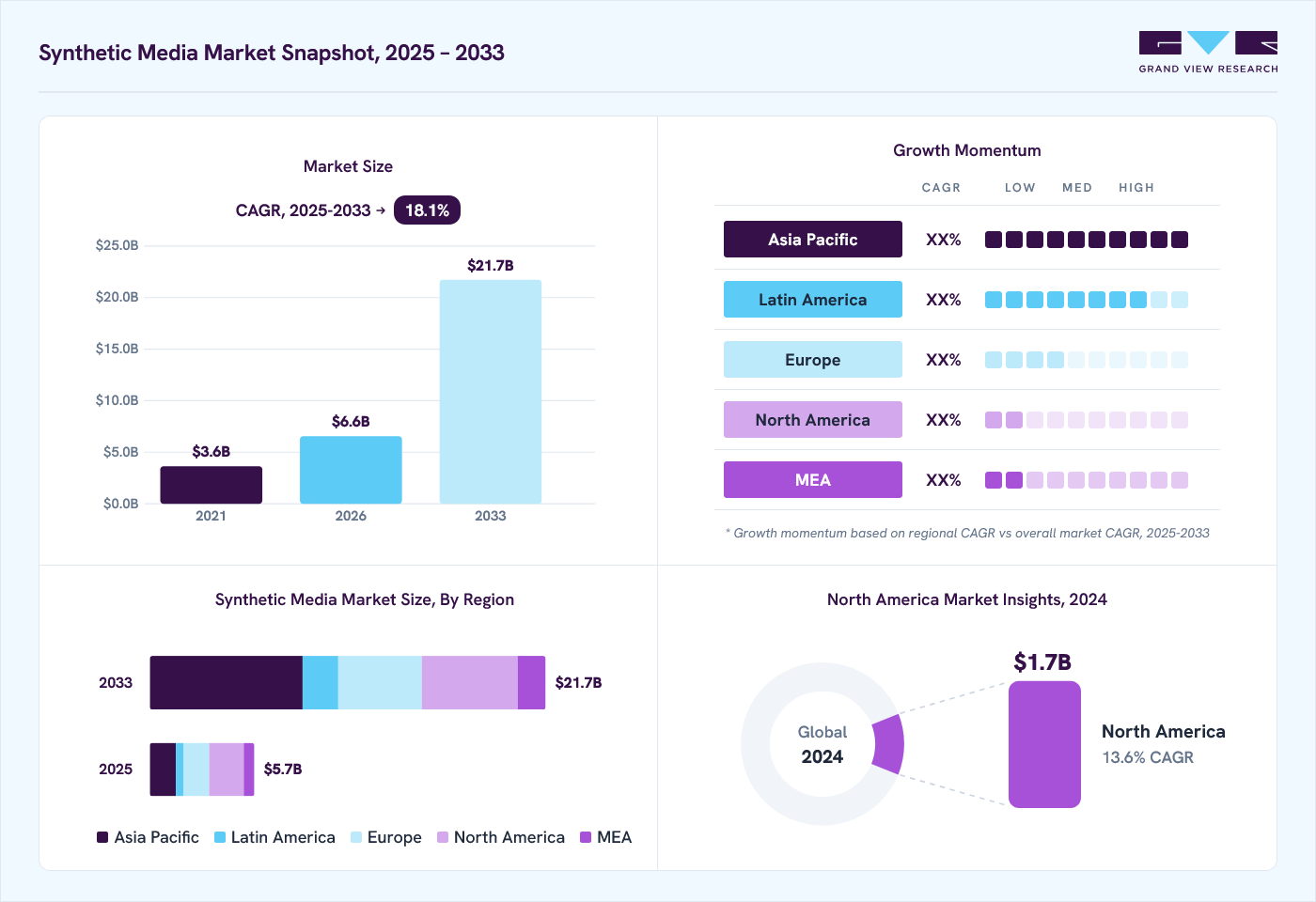Image resolution: width=1316 pixels, height=902 pixels.
Task: Select the Europe region label
Action: click(x=813, y=360)
